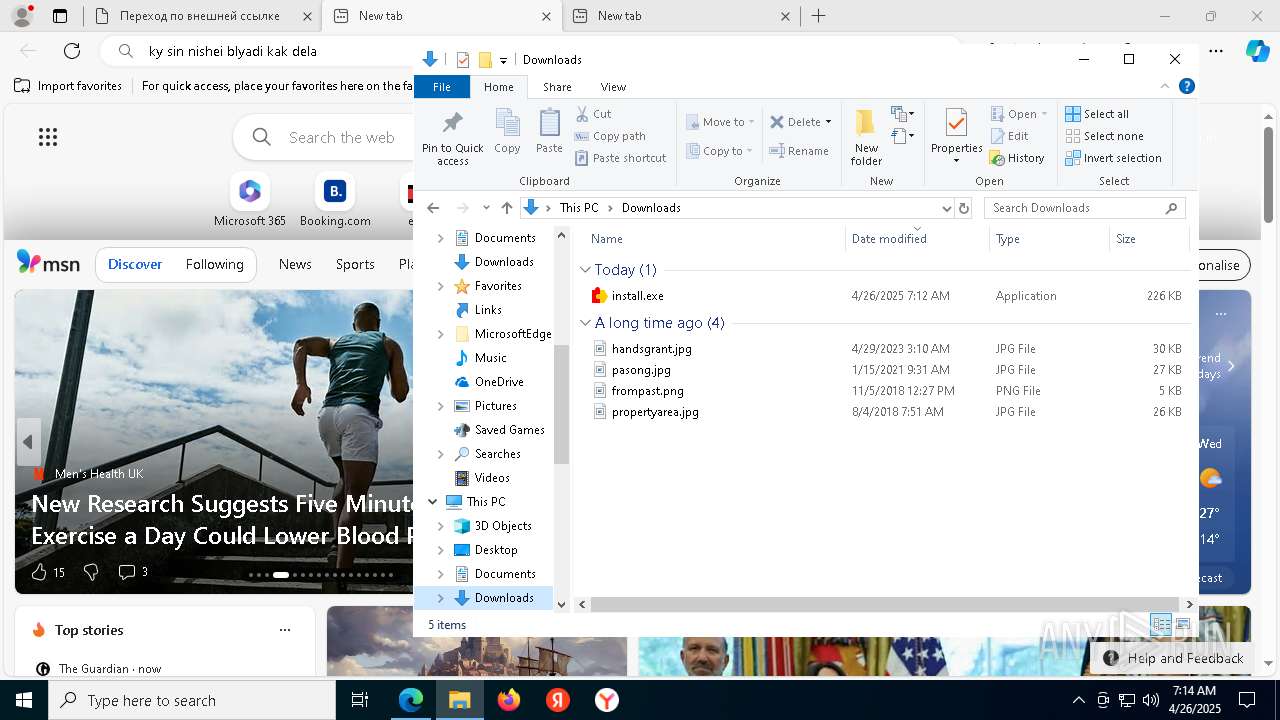Viewport: 1280px width, 720px height.
Task: Switch to details view layout icon
Action: pyautogui.click(x=1161, y=625)
